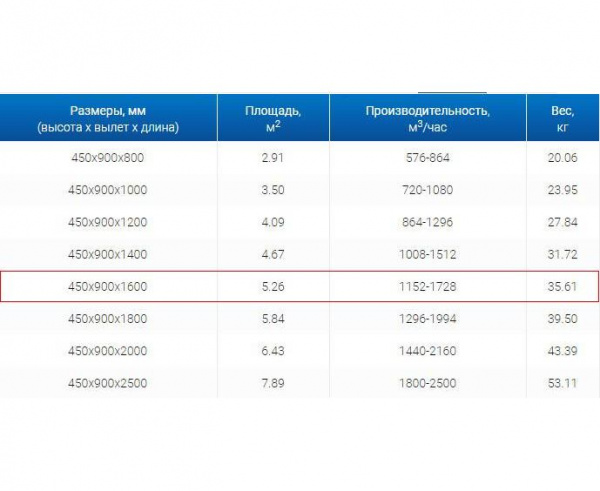Click weight value 31.72
The image size is (600, 491).
click(x=562, y=254)
